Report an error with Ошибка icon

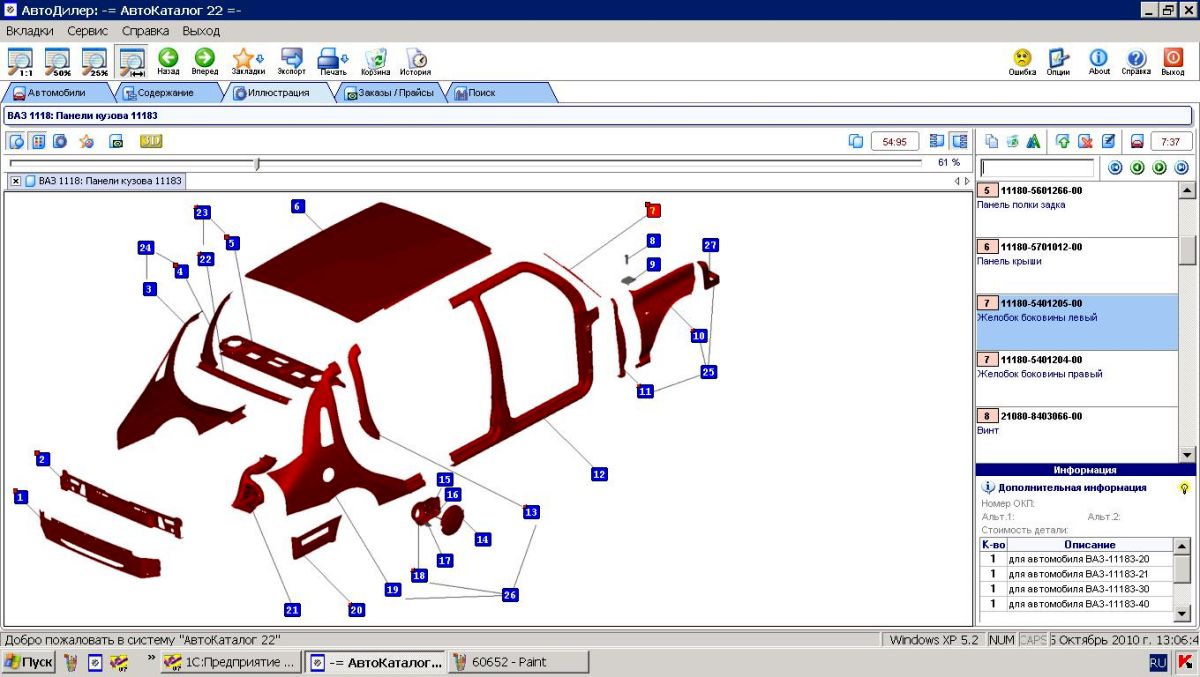(x=1022, y=61)
